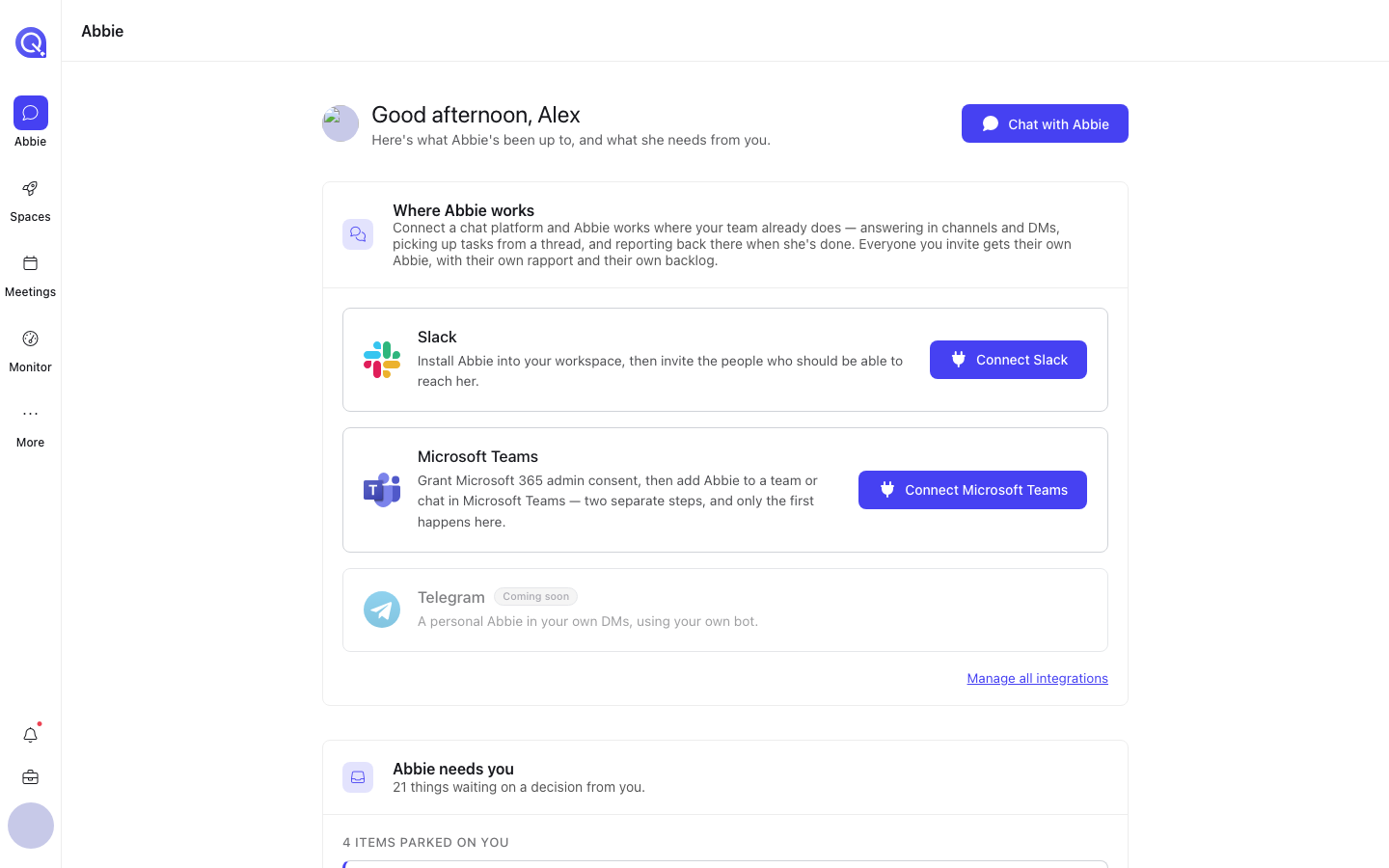
Task: Click '21 things waiting on a decision' text
Action: 519,787
